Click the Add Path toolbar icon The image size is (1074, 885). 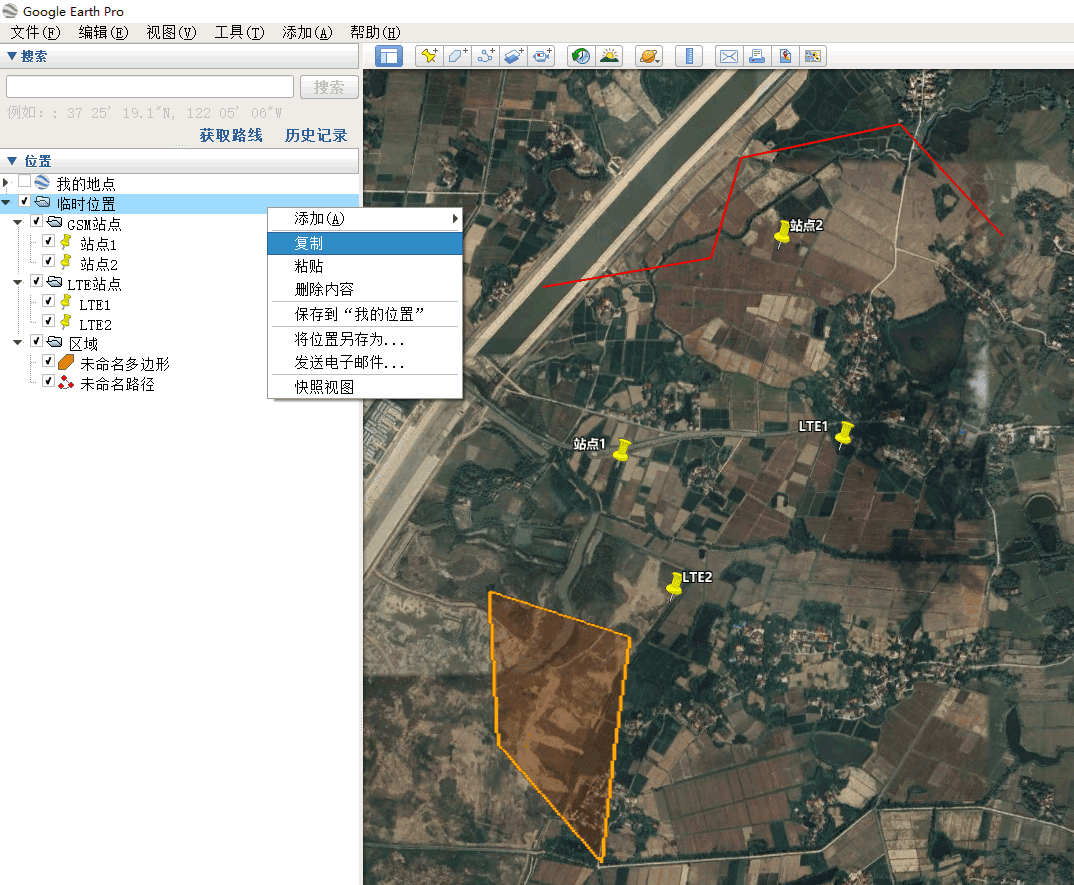486,56
